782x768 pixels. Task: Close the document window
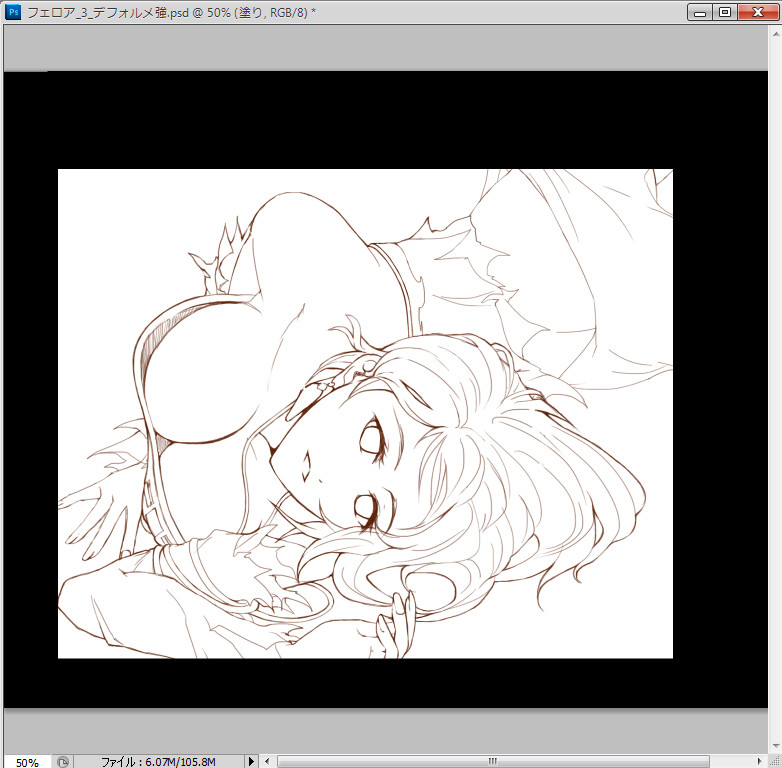[758, 12]
